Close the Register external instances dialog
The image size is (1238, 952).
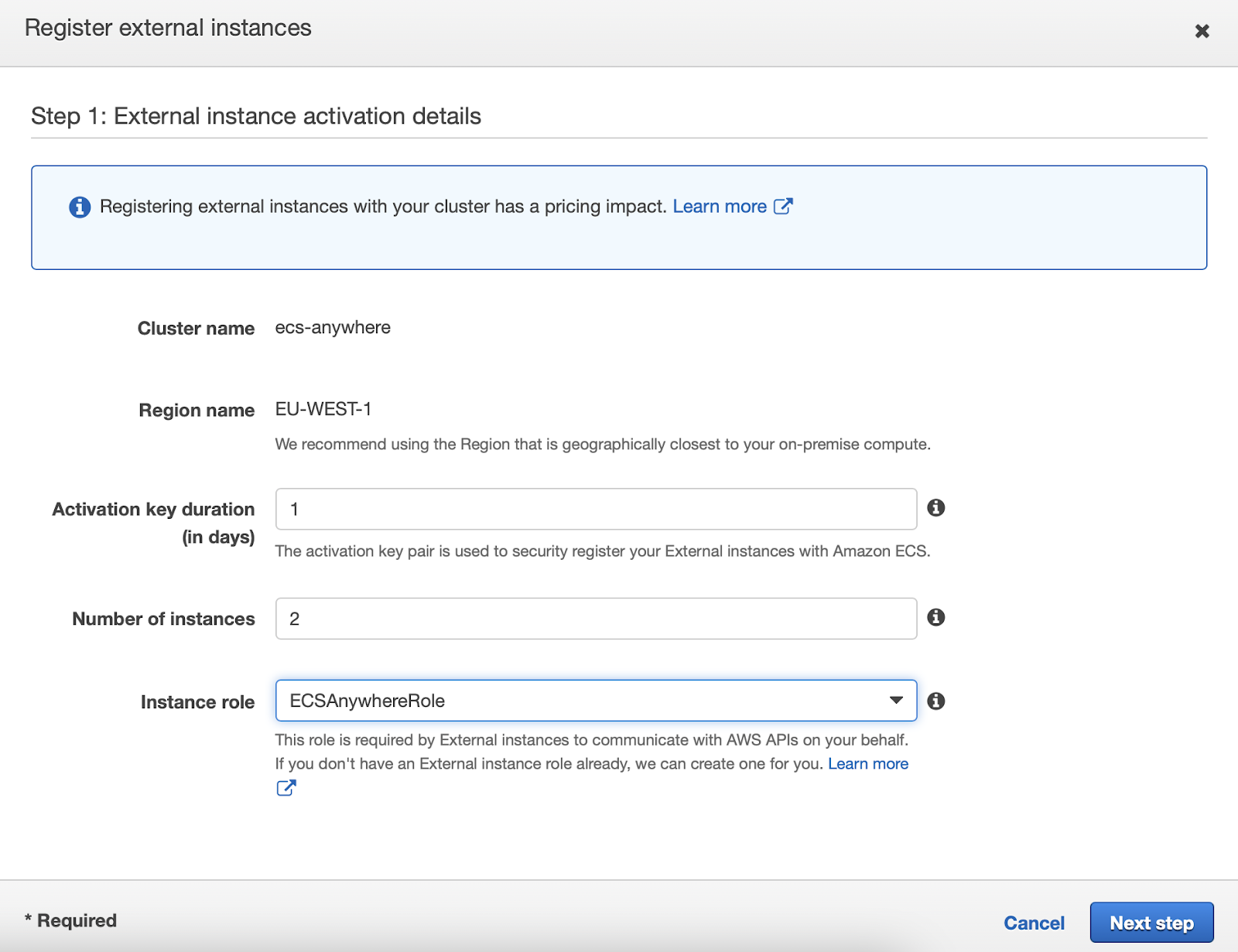pyautogui.click(x=1202, y=31)
